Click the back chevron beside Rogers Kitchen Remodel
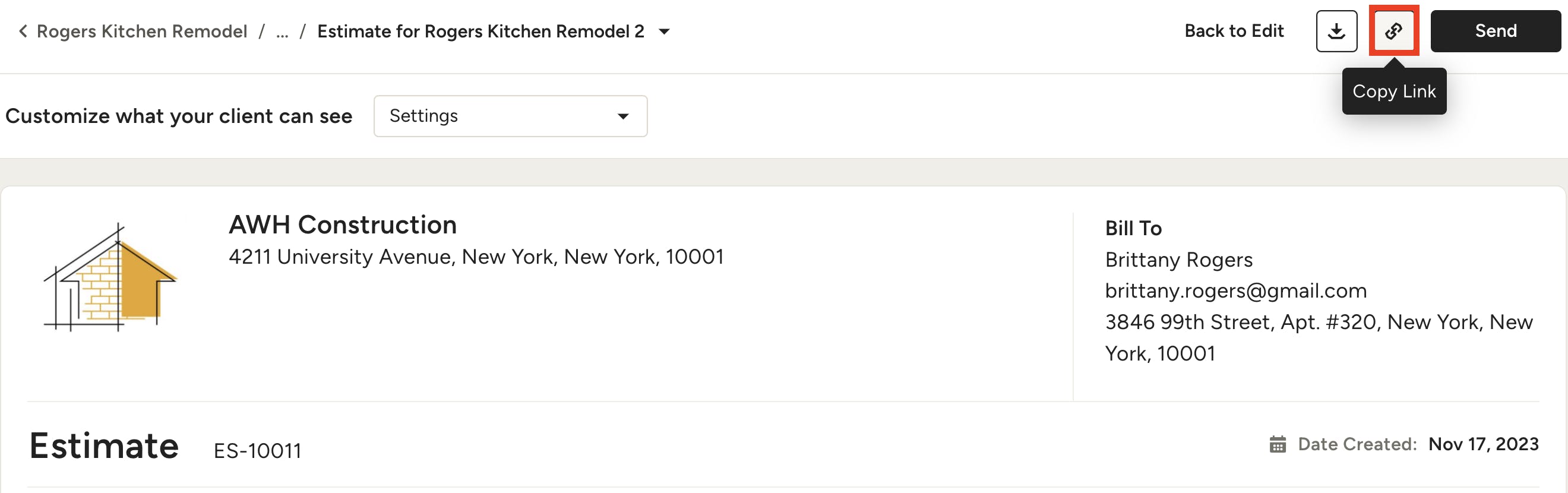1568x493 pixels. pyautogui.click(x=23, y=31)
